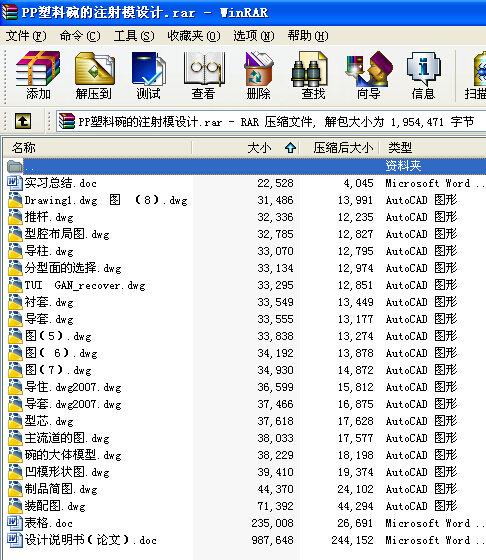Click icon of 设计说明书（论文）.doc
The height and width of the screenshot is (560, 486).
point(14,540)
